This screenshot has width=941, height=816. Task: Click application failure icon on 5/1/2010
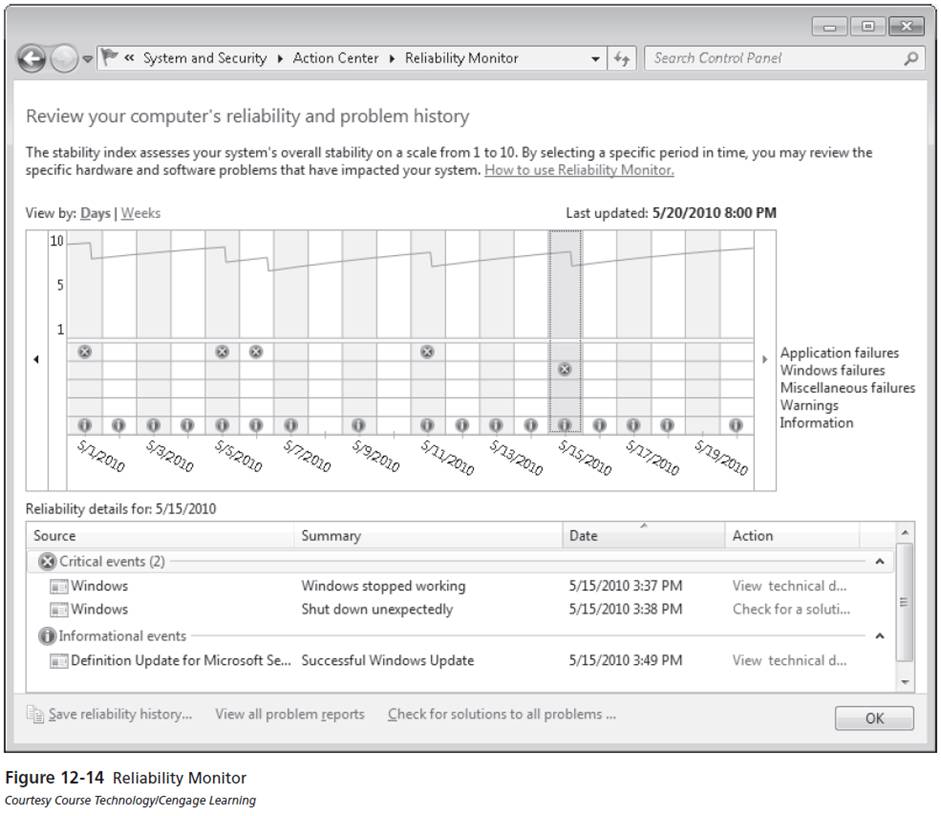pos(85,352)
